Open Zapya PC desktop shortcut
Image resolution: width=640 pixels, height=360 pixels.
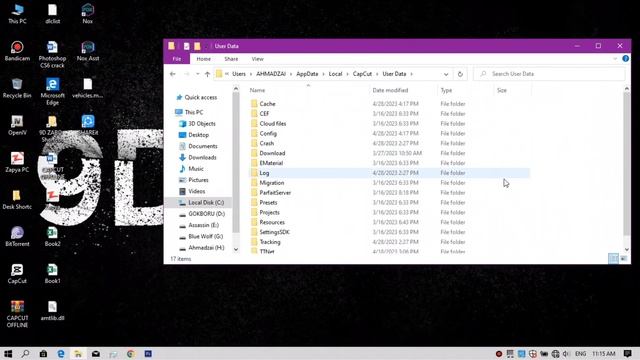[x=17, y=162]
